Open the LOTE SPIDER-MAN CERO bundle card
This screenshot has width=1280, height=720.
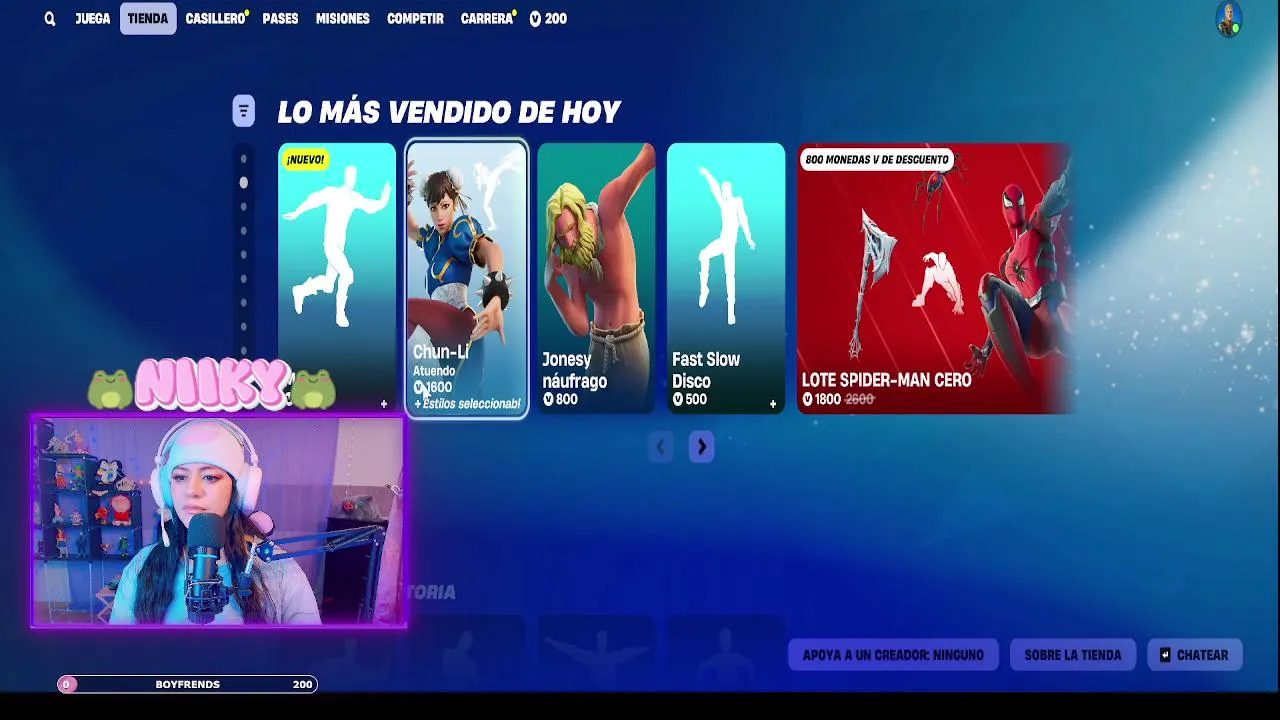934,278
